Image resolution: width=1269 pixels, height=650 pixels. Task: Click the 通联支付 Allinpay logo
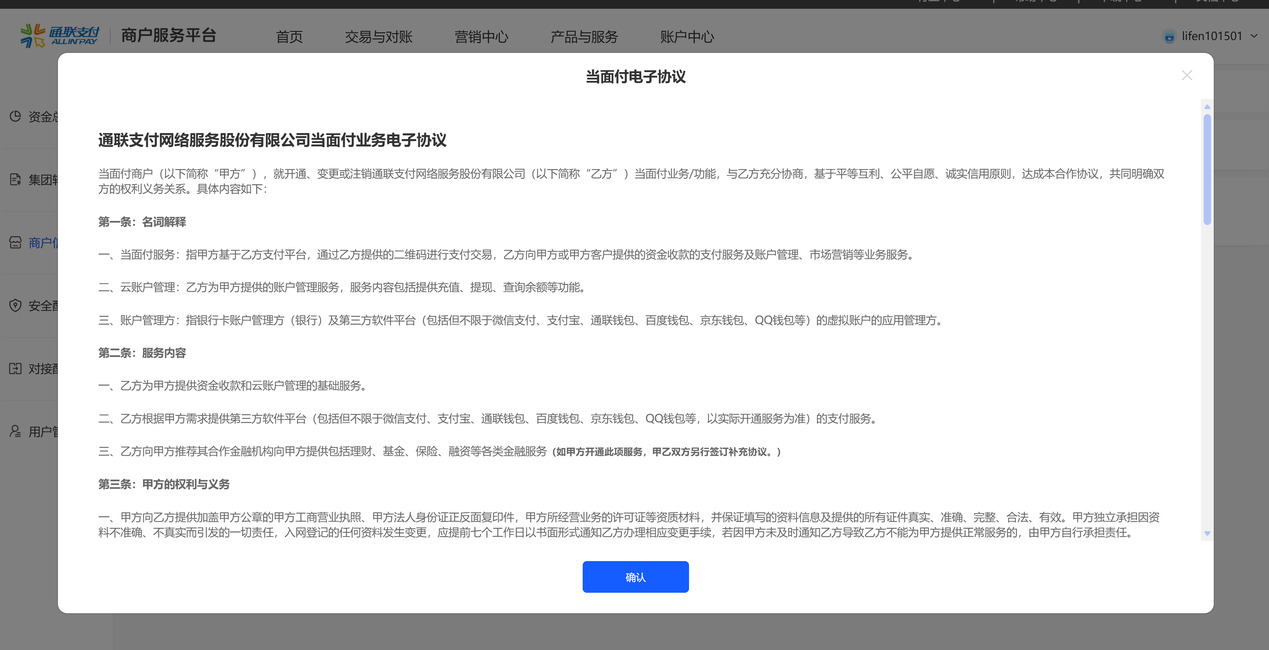point(60,36)
